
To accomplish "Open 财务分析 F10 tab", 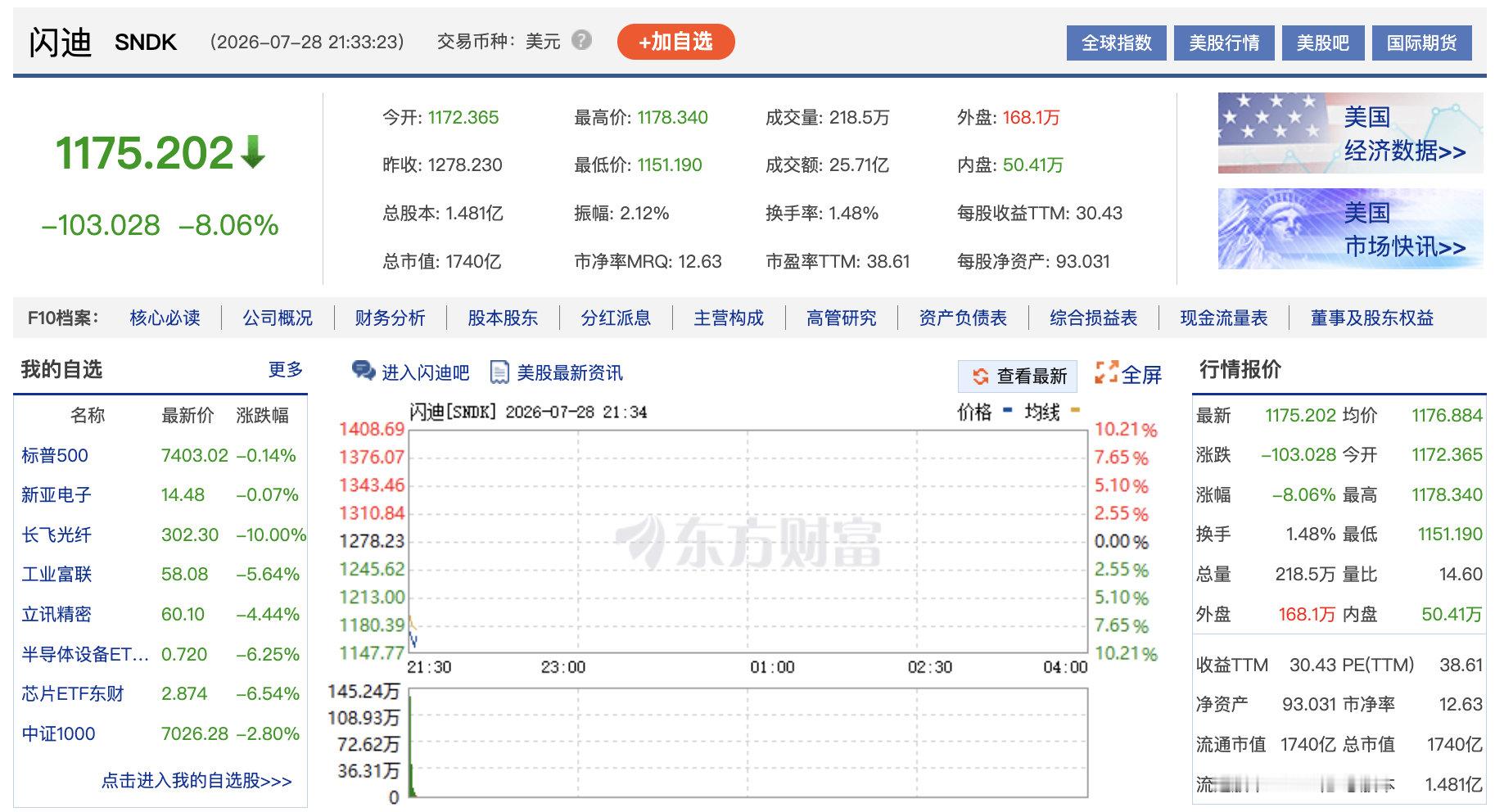I will [x=391, y=318].
